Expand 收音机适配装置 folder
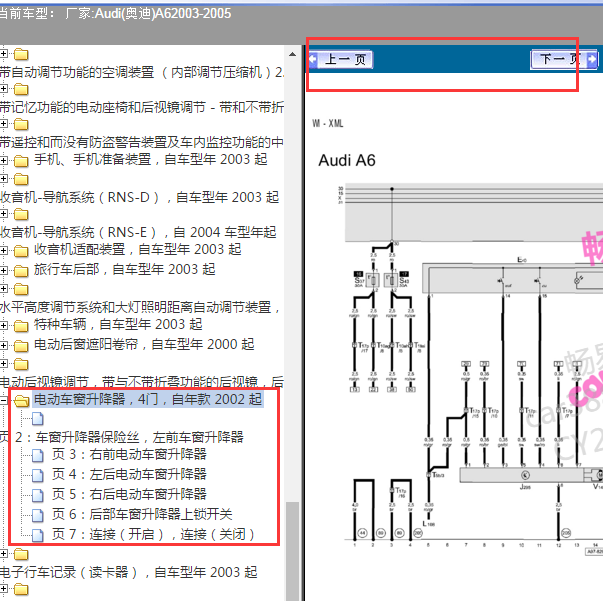The image size is (603, 601). coord(3,250)
